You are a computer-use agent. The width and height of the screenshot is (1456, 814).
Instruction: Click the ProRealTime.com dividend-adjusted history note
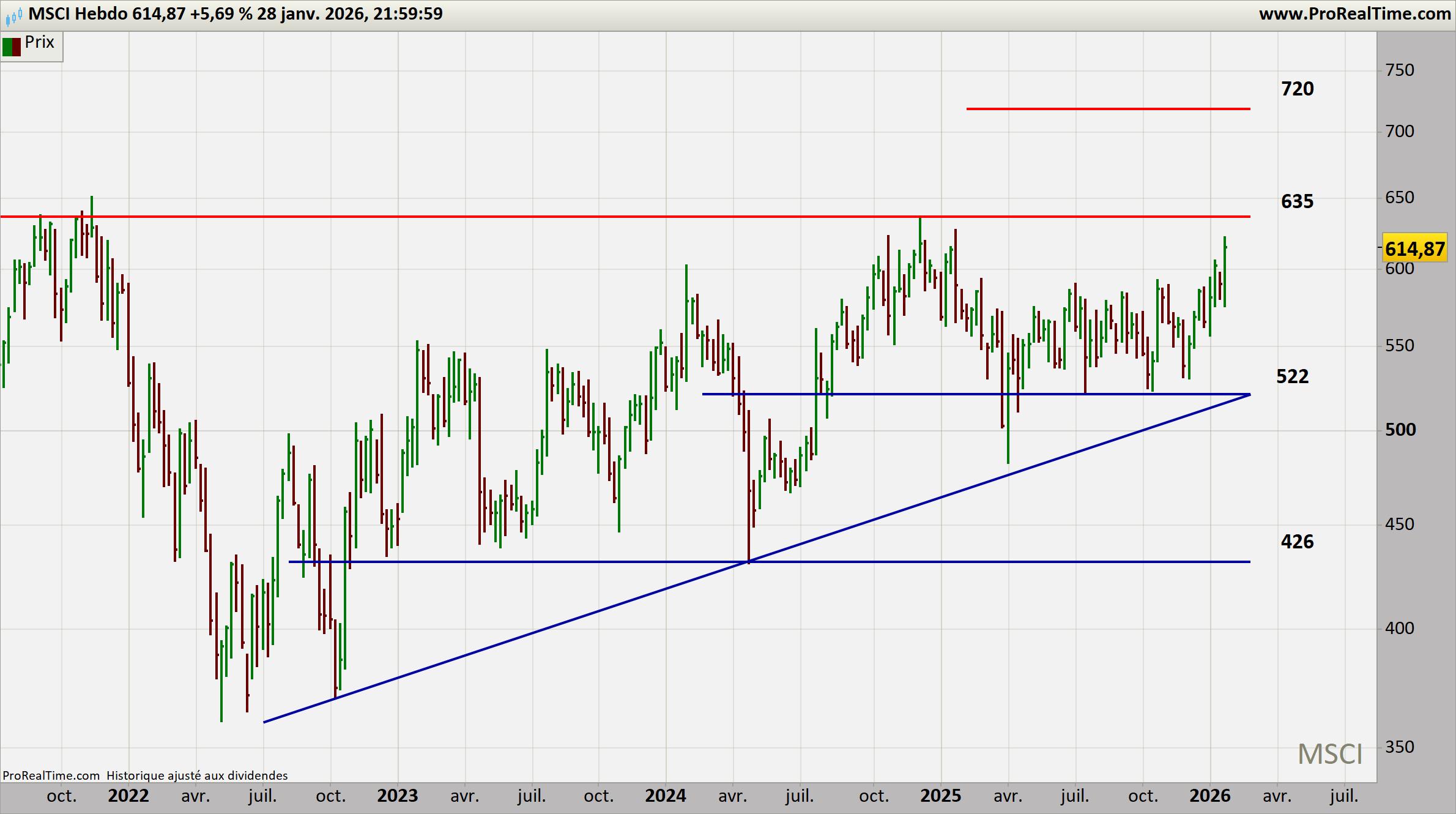click(x=145, y=775)
